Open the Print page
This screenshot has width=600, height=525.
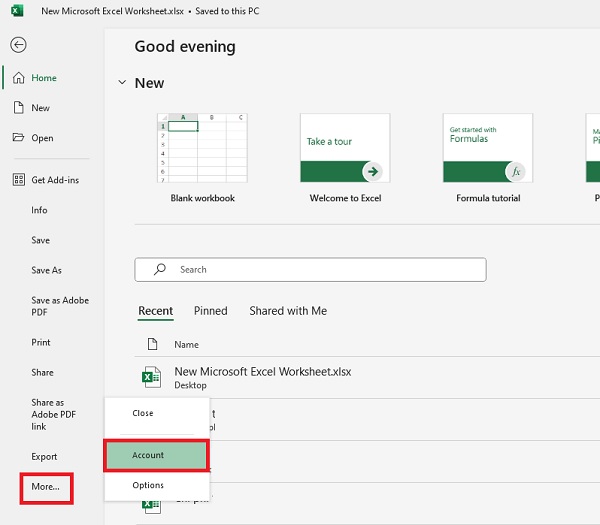(x=41, y=342)
